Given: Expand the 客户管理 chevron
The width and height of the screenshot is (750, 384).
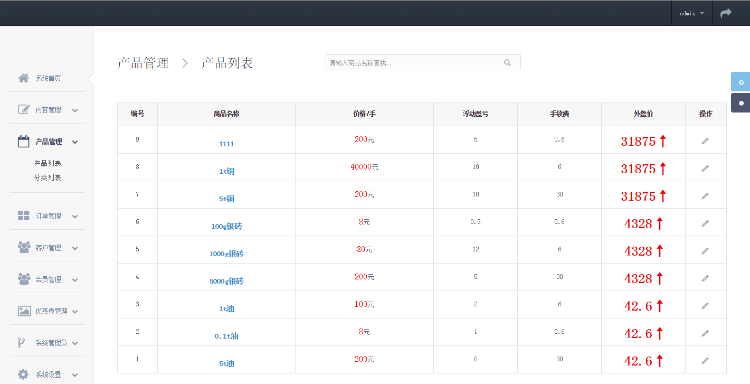Looking at the screenshot, I should [x=75, y=248].
